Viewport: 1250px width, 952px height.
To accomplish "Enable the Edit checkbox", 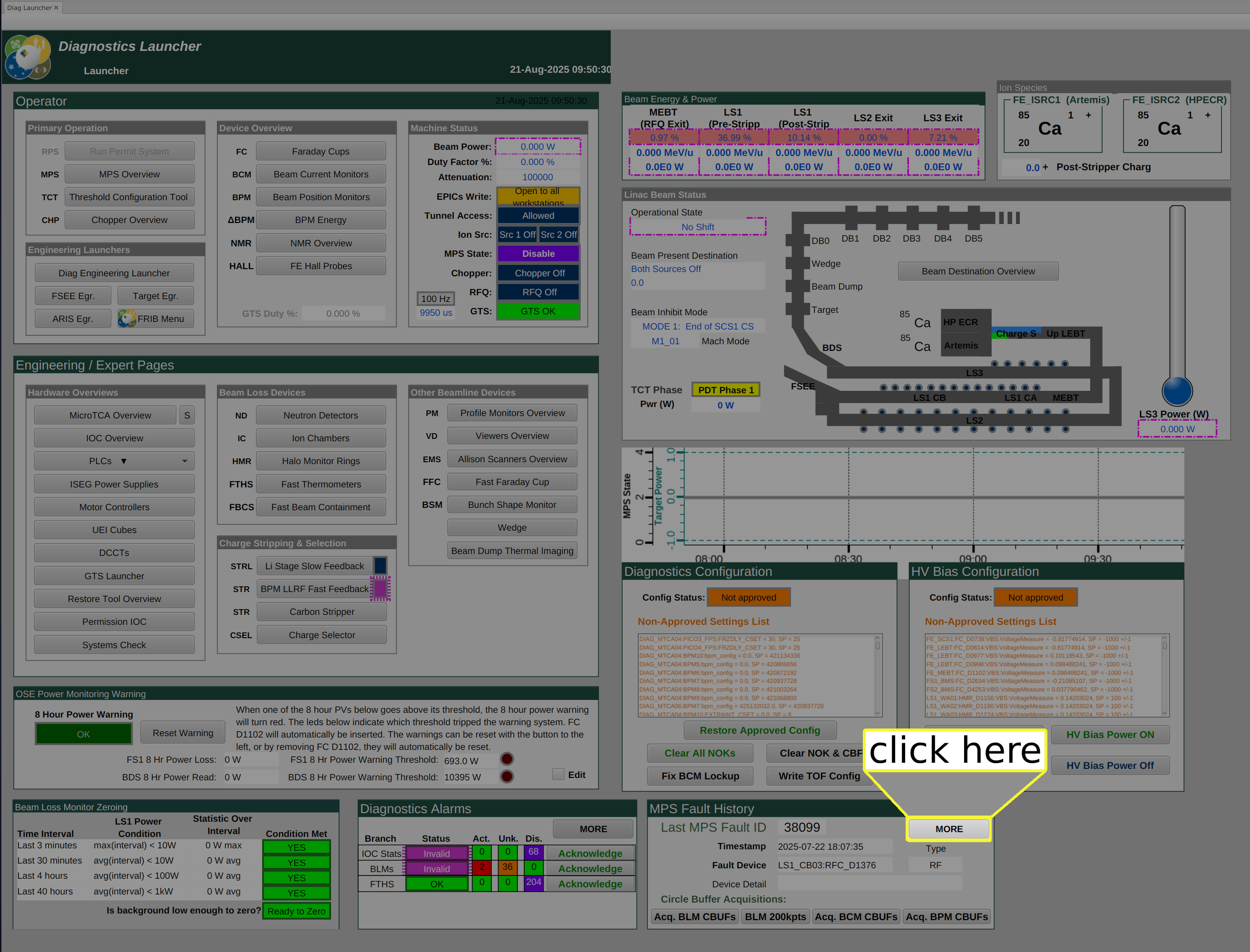I will [x=558, y=775].
